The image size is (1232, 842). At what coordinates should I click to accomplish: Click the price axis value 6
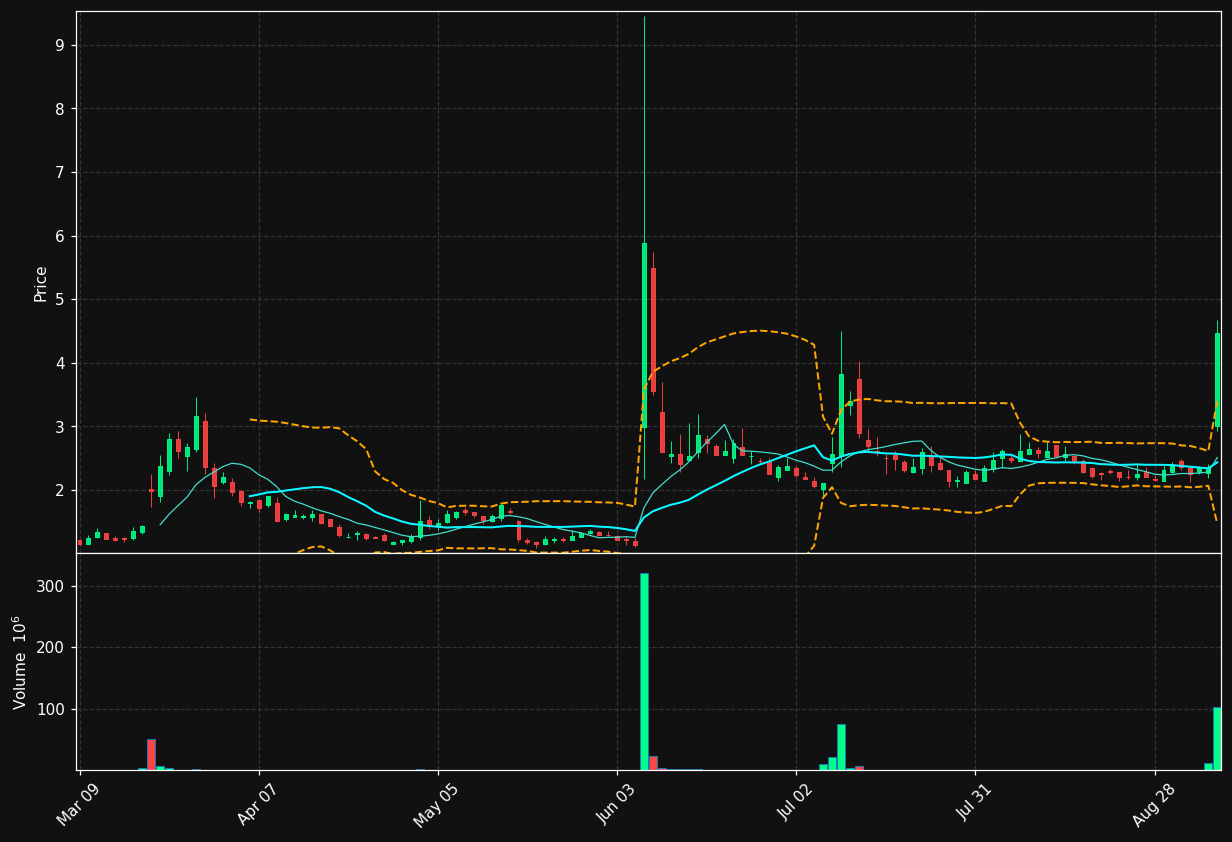(x=60, y=237)
